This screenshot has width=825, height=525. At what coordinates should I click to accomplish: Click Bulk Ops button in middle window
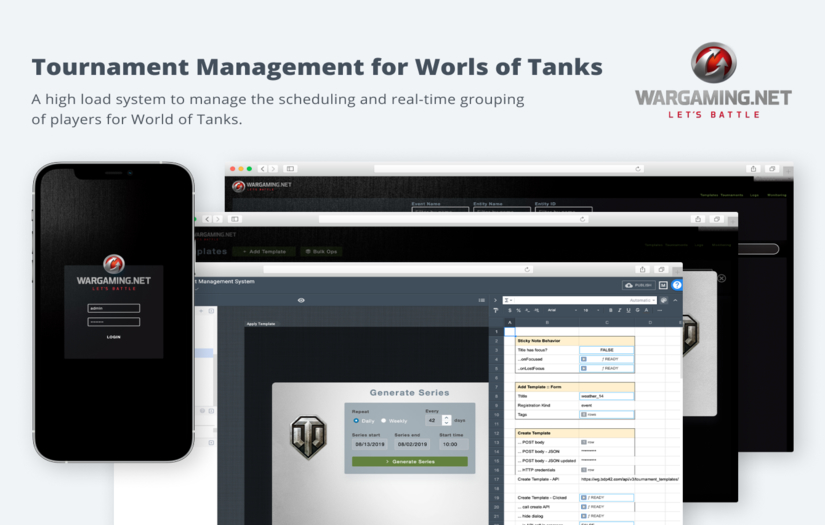(x=321, y=251)
